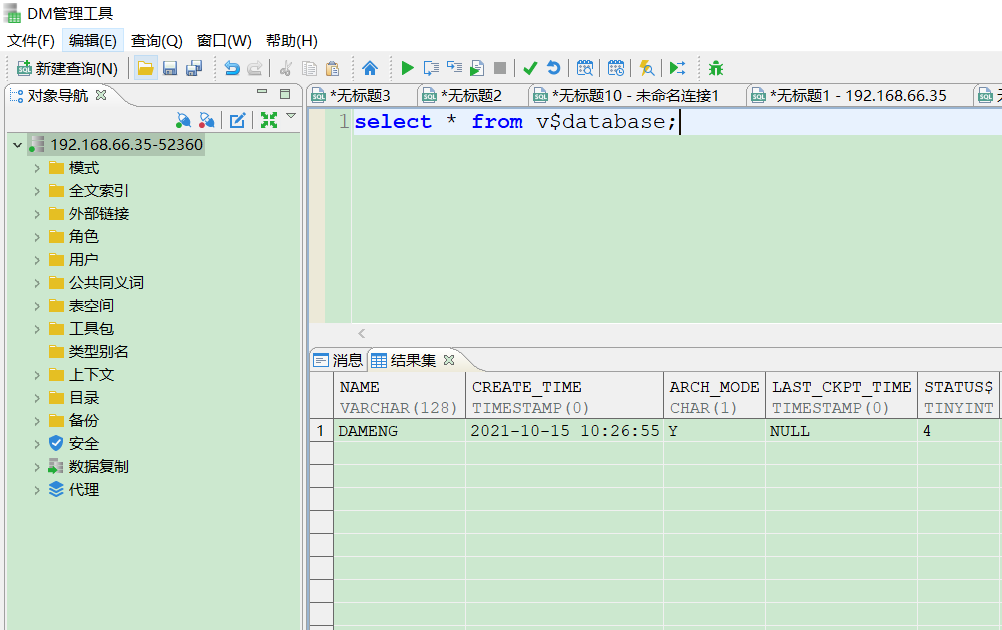
Task: Click the Redo arrow icon
Action: [254, 68]
